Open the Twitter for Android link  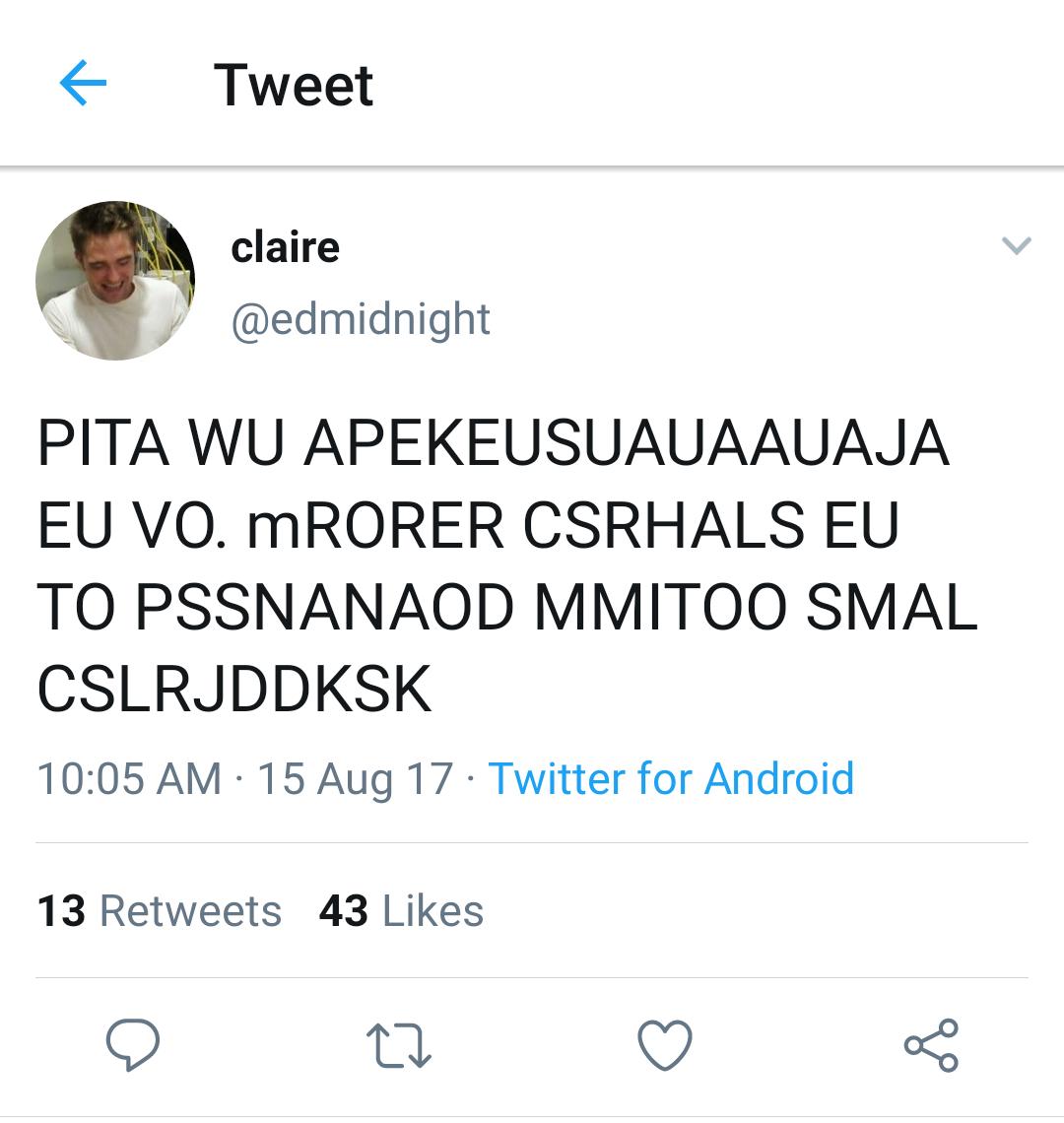pos(671,778)
